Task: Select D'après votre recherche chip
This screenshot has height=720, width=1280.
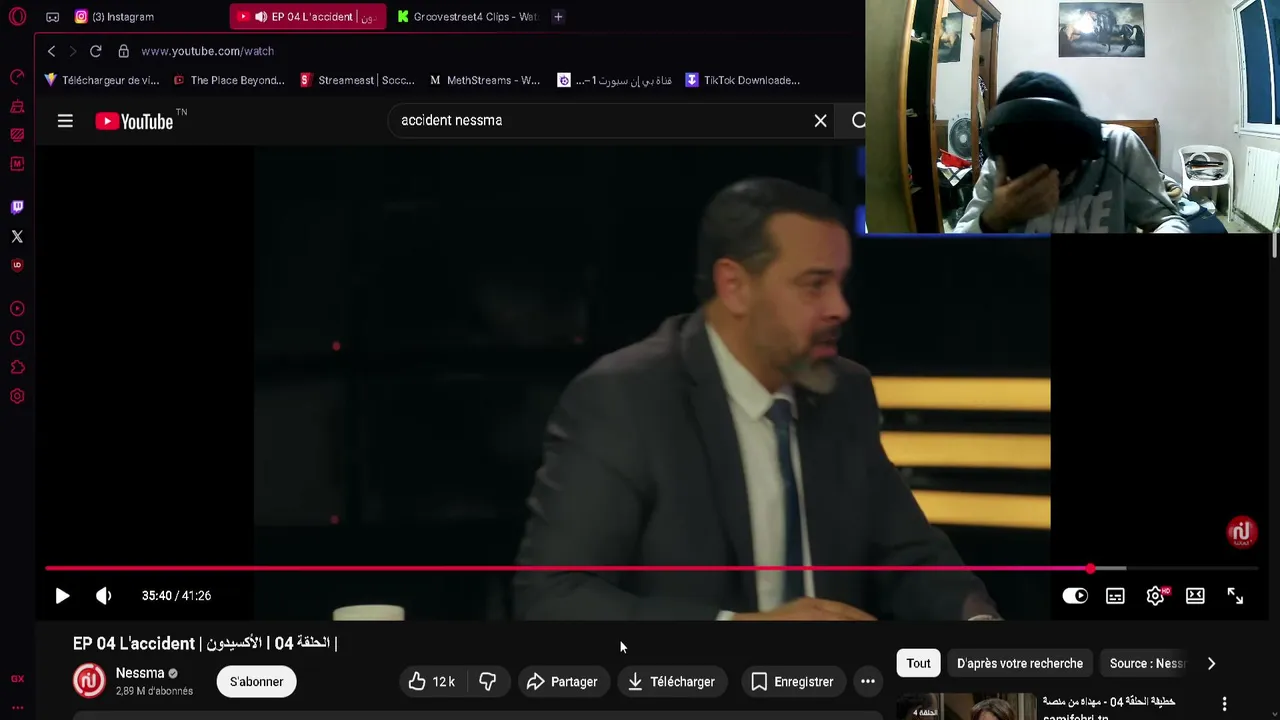Action: coord(1020,663)
